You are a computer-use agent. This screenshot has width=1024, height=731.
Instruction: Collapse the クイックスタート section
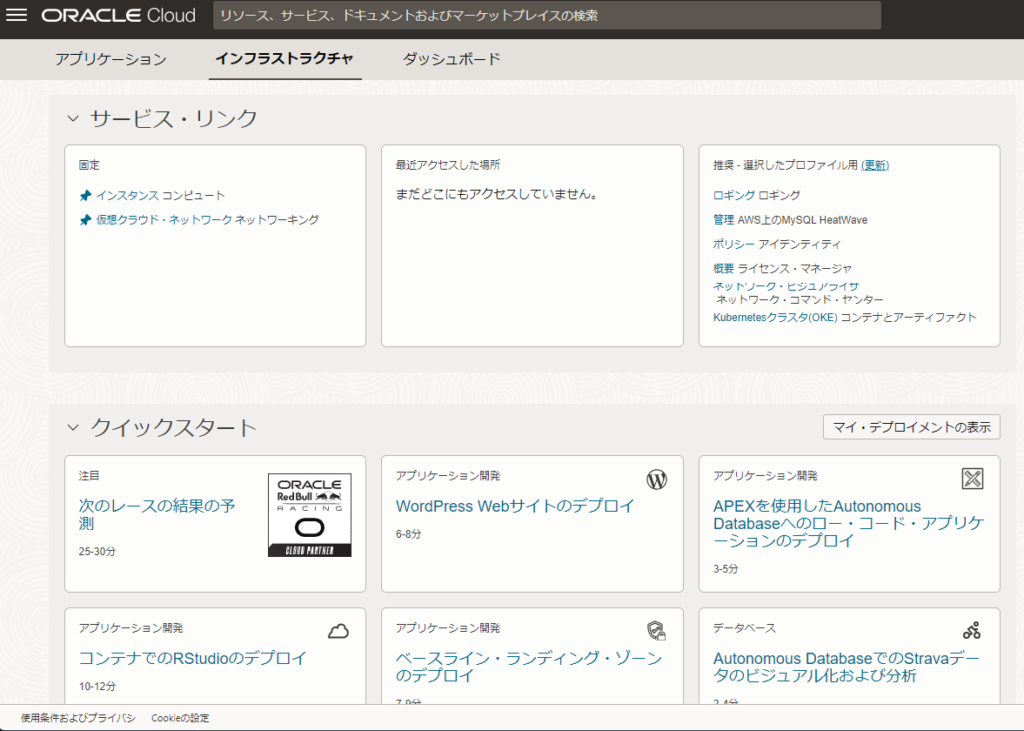click(x=72, y=428)
